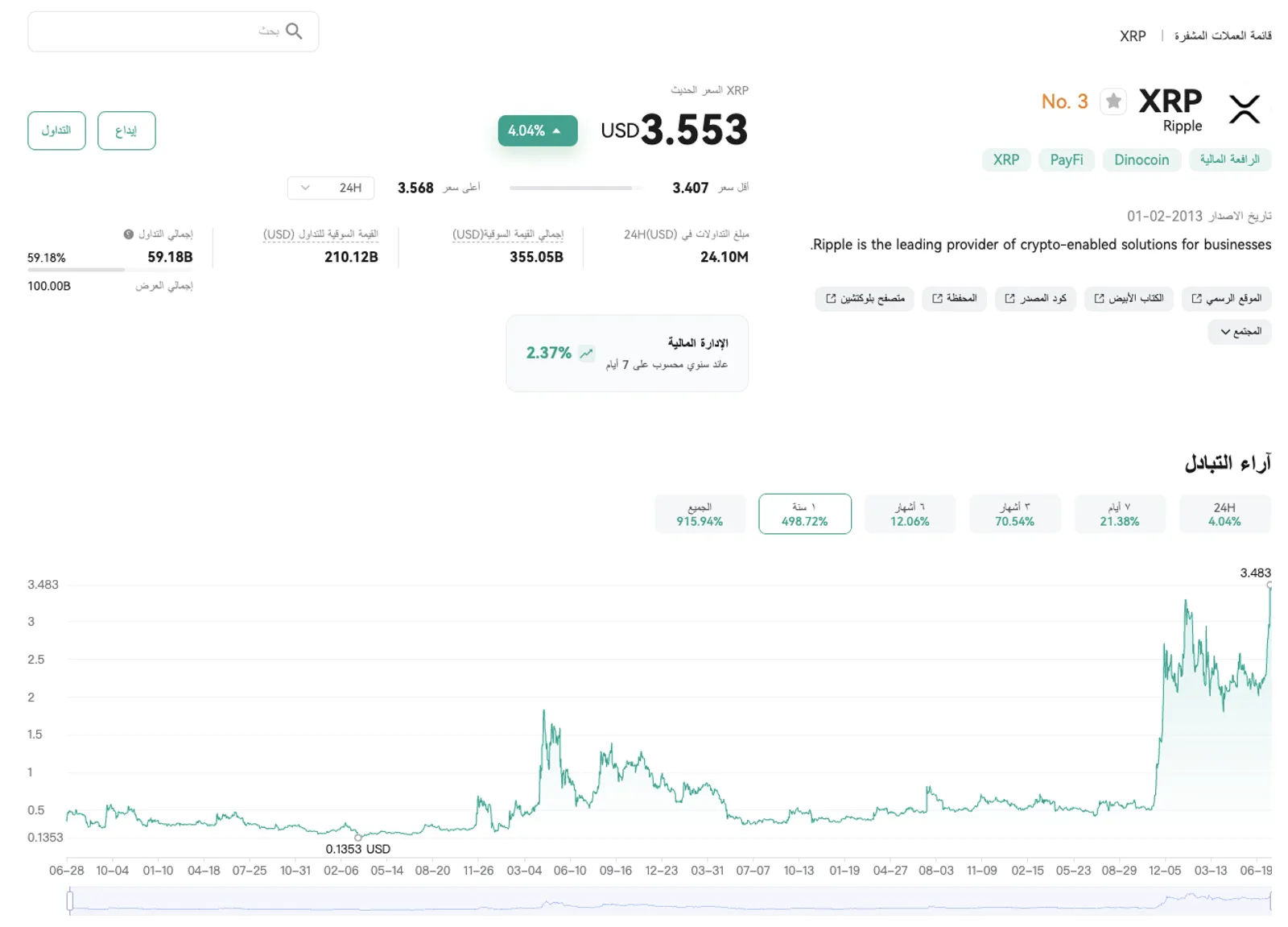The width and height of the screenshot is (1288, 927).
Task: Select the 6 months 12.06% tab
Action: pos(910,514)
